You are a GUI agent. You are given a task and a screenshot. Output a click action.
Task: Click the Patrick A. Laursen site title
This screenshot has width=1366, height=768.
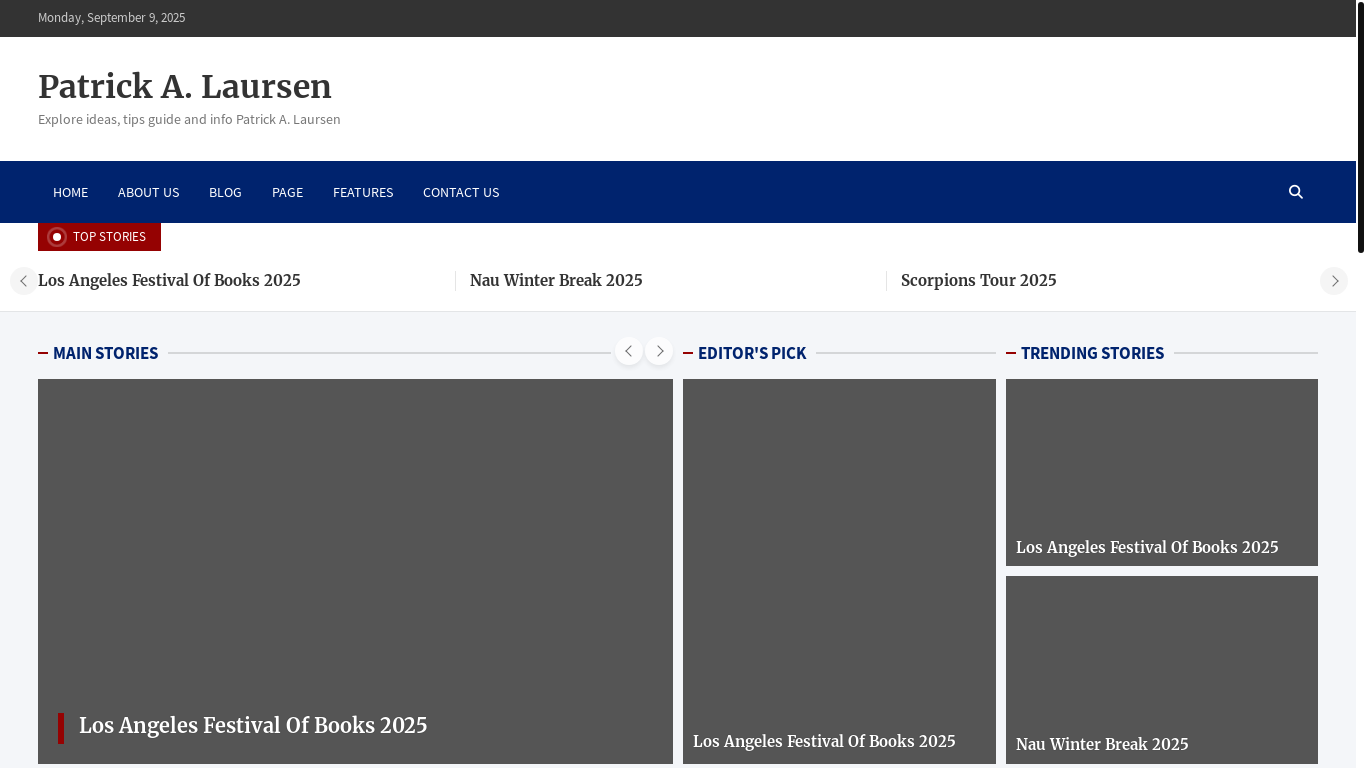(185, 87)
